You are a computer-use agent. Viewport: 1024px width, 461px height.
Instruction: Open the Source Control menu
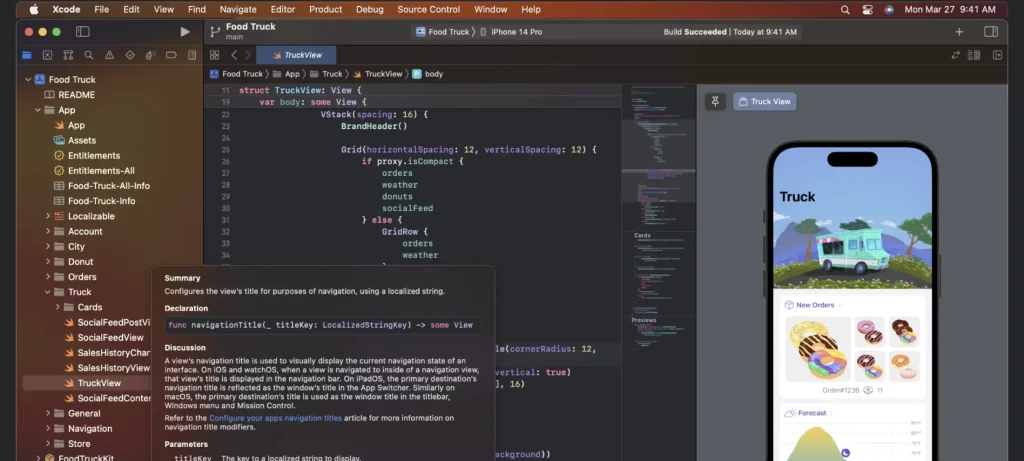pyautogui.click(x=428, y=9)
